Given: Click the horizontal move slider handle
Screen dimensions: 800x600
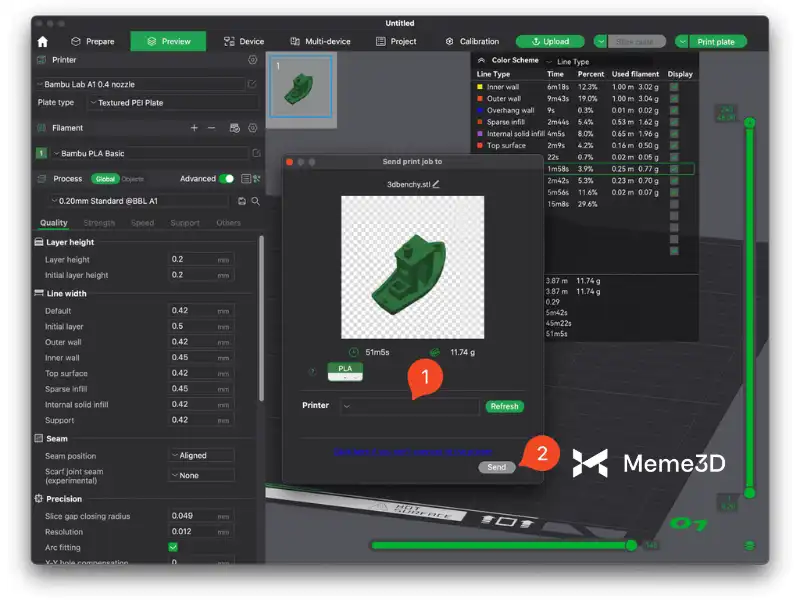Looking at the screenshot, I should pyautogui.click(x=631, y=545).
